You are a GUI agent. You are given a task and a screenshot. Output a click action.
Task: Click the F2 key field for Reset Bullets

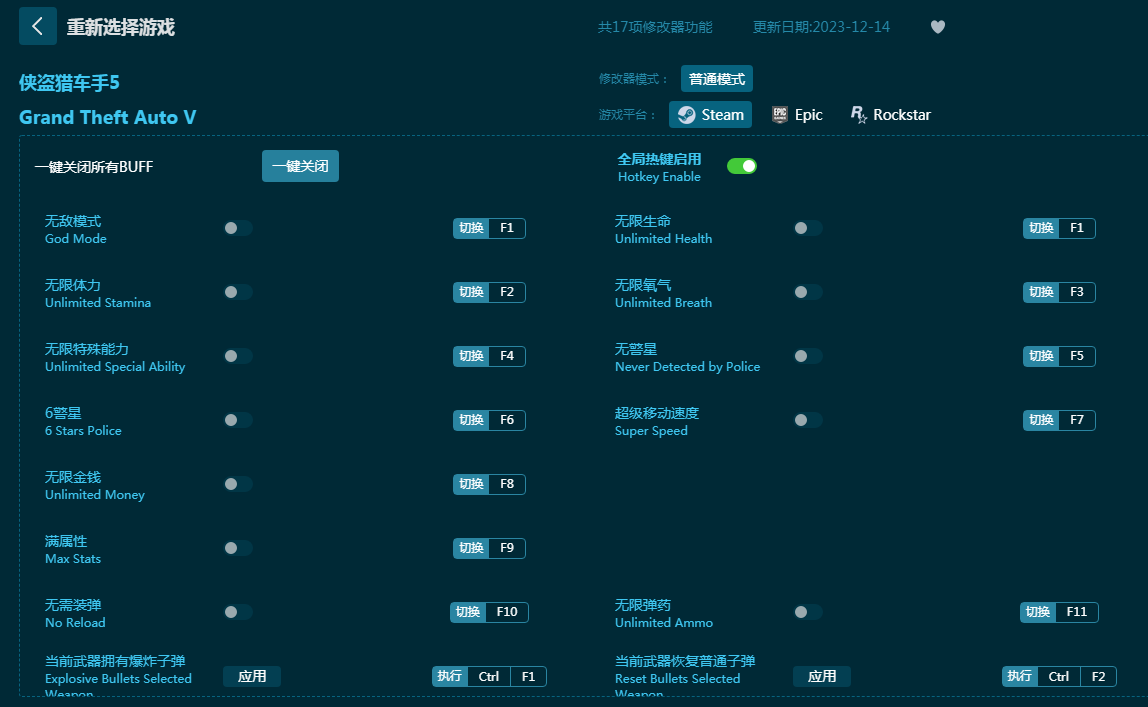(x=1098, y=676)
